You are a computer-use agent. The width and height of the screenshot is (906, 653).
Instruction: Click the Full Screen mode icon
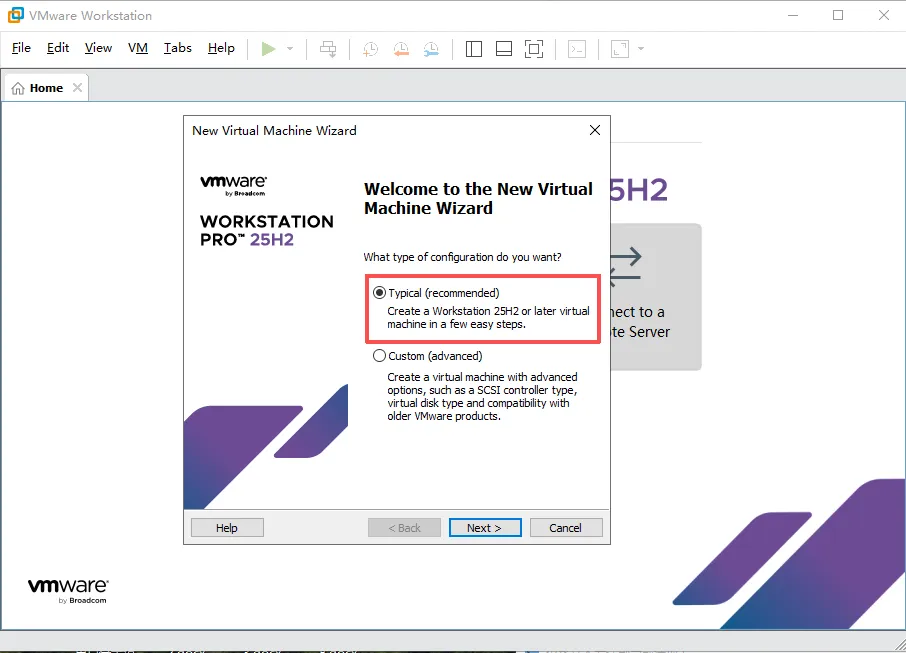tap(534, 49)
